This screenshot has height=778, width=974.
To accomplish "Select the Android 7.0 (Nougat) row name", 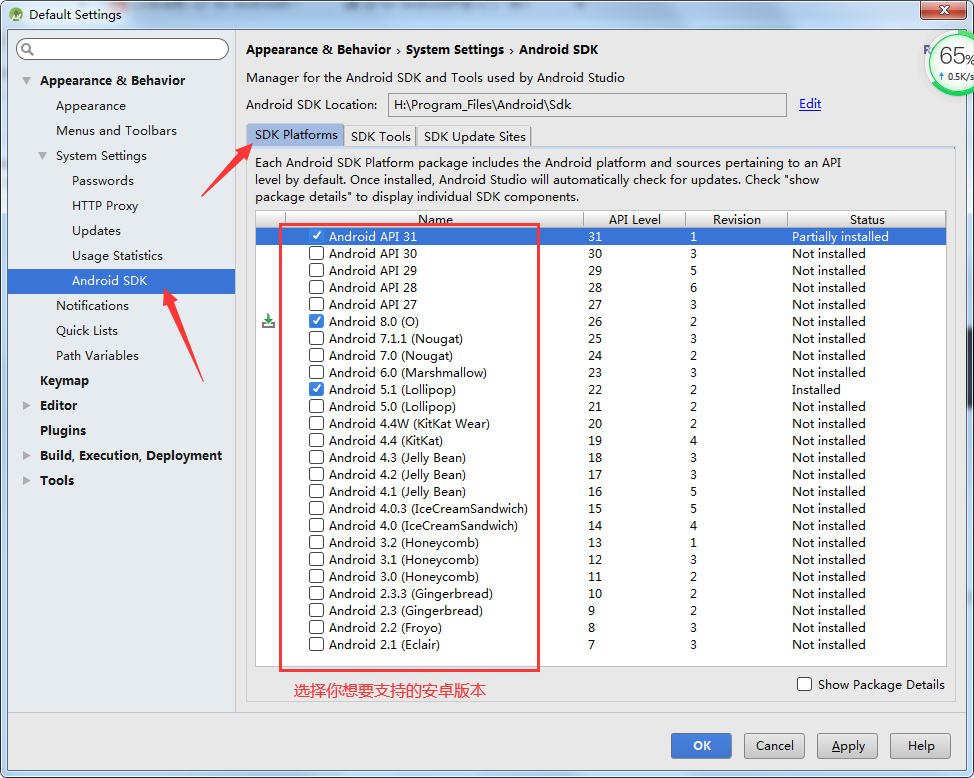I will pyautogui.click(x=391, y=355).
